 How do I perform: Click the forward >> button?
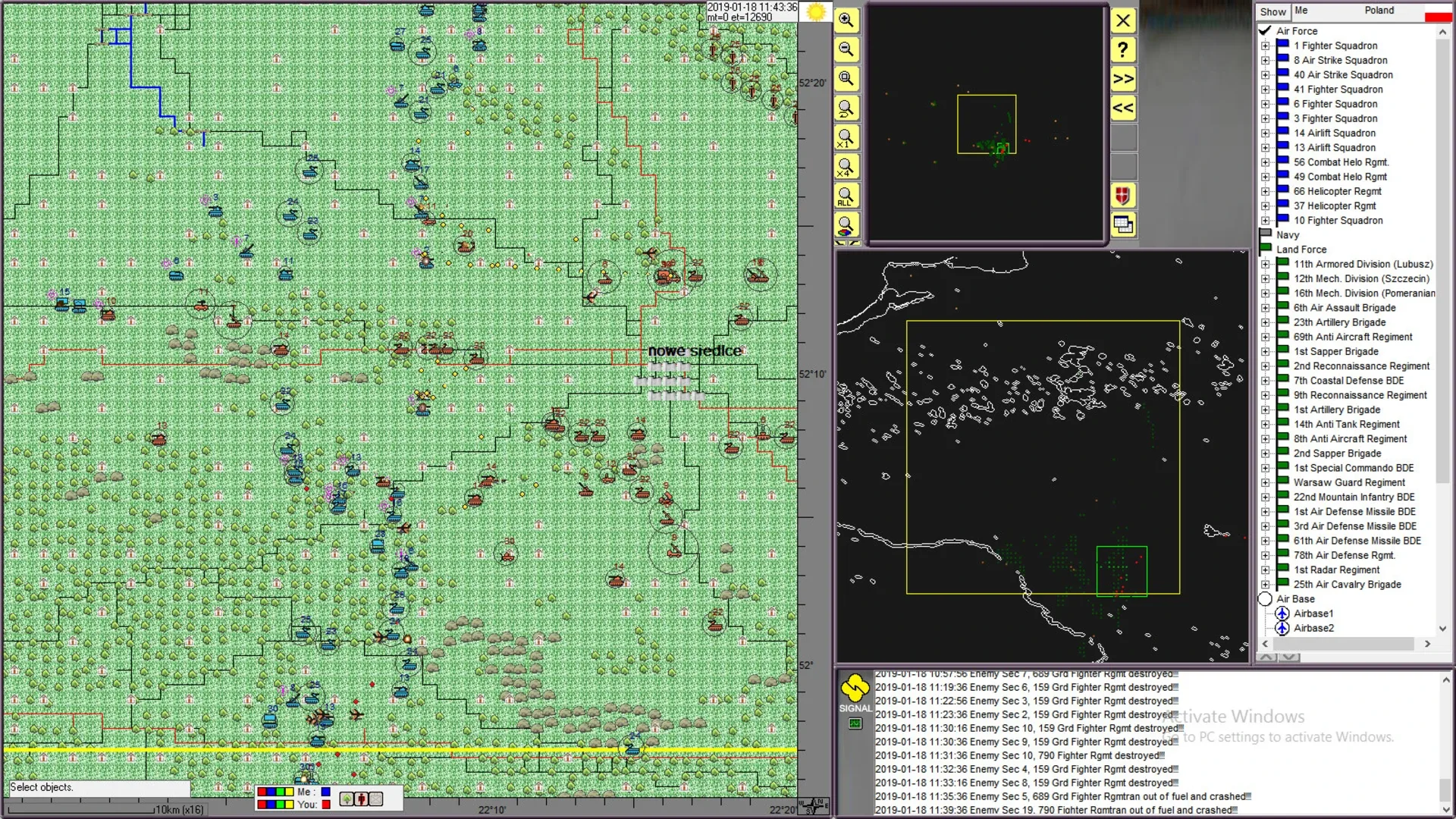pyautogui.click(x=1123, y=79)
